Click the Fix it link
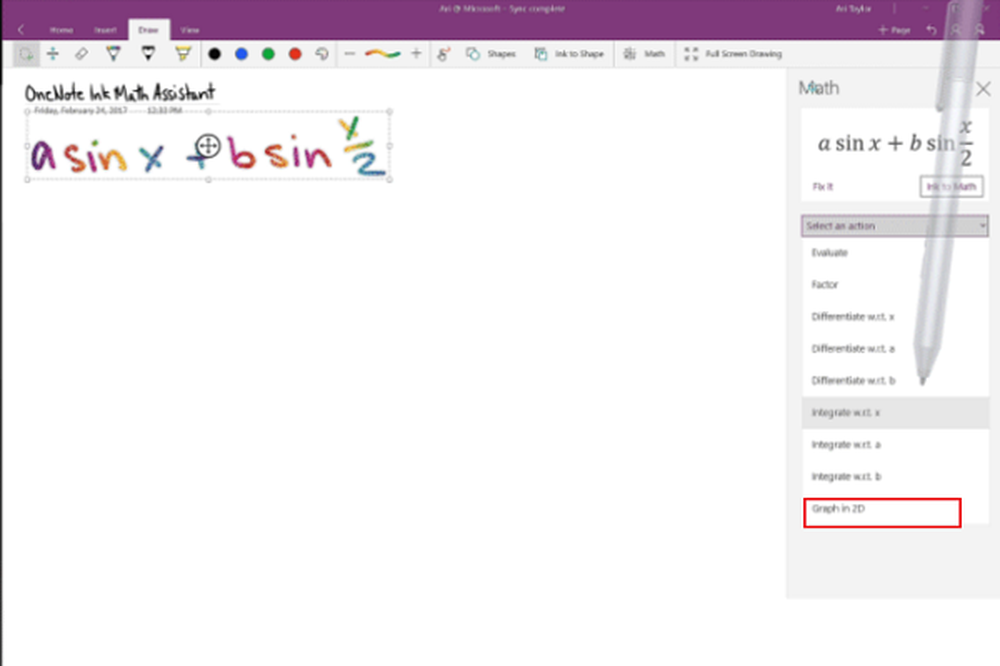 click(824, 187)
